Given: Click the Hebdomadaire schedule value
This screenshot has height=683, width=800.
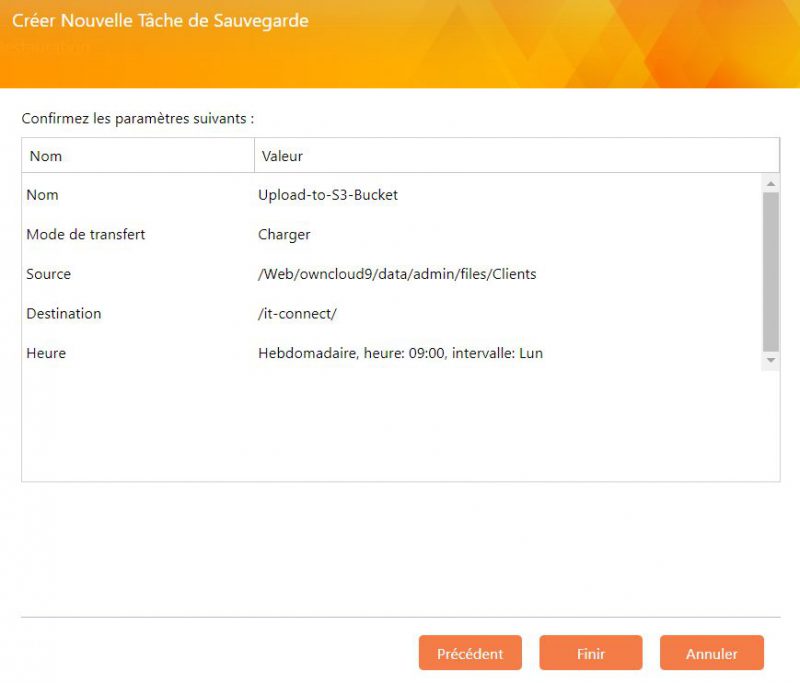Looking at the screenshot, I should tap(400, 353).
